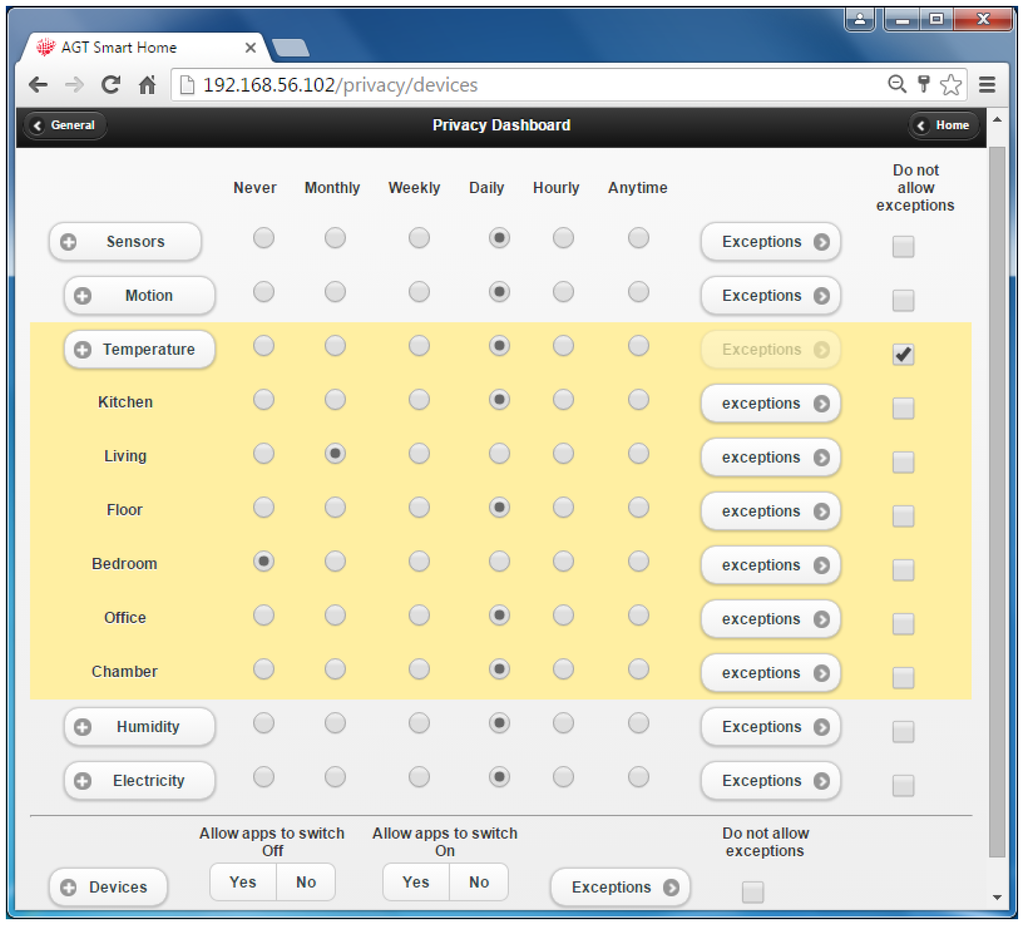Image resolution: width=1024 pixels, height=926 pixels.
Task: Open the Sensors Exceptions button
Action: (771, 242)
